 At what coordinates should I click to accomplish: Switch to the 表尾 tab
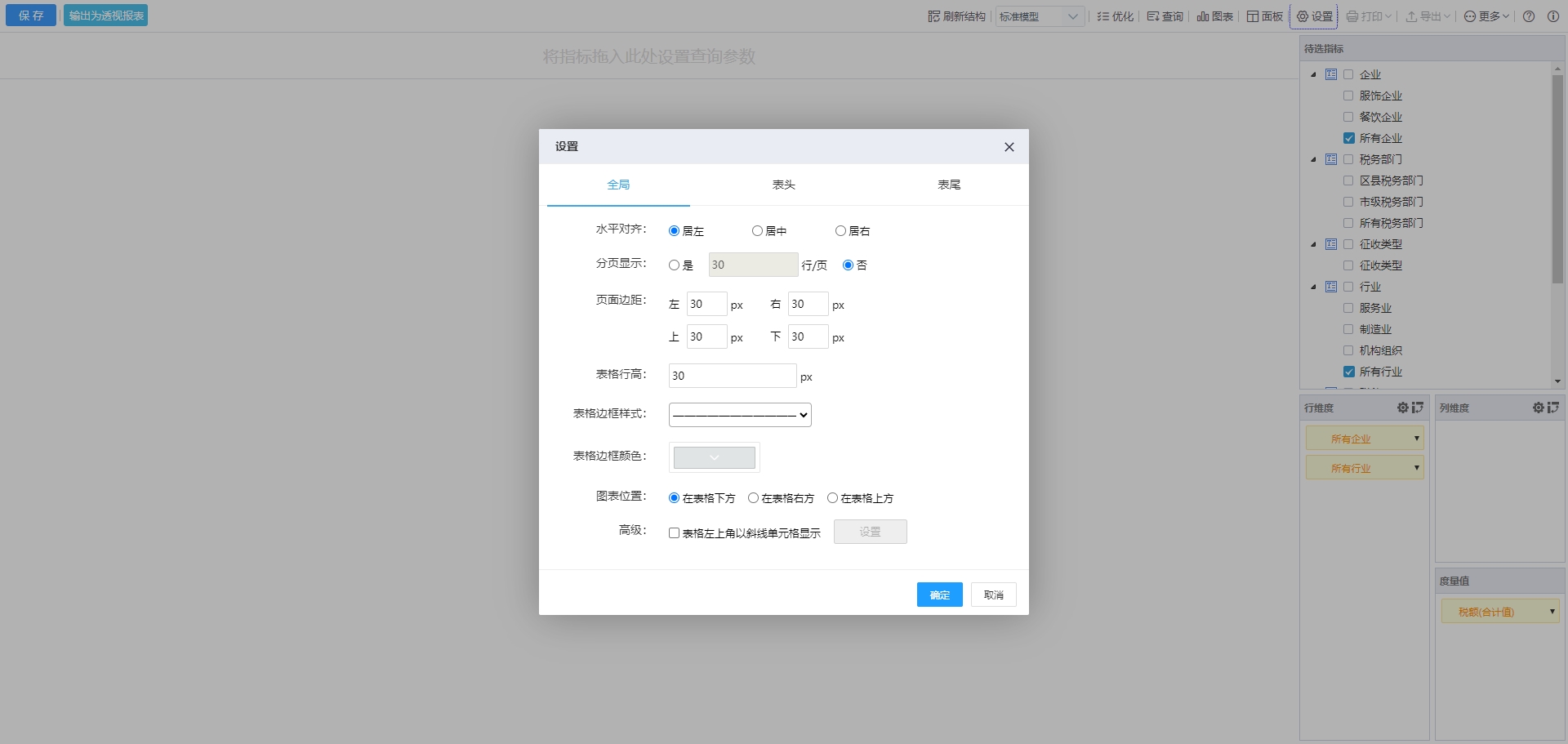[x=949, y=185]
